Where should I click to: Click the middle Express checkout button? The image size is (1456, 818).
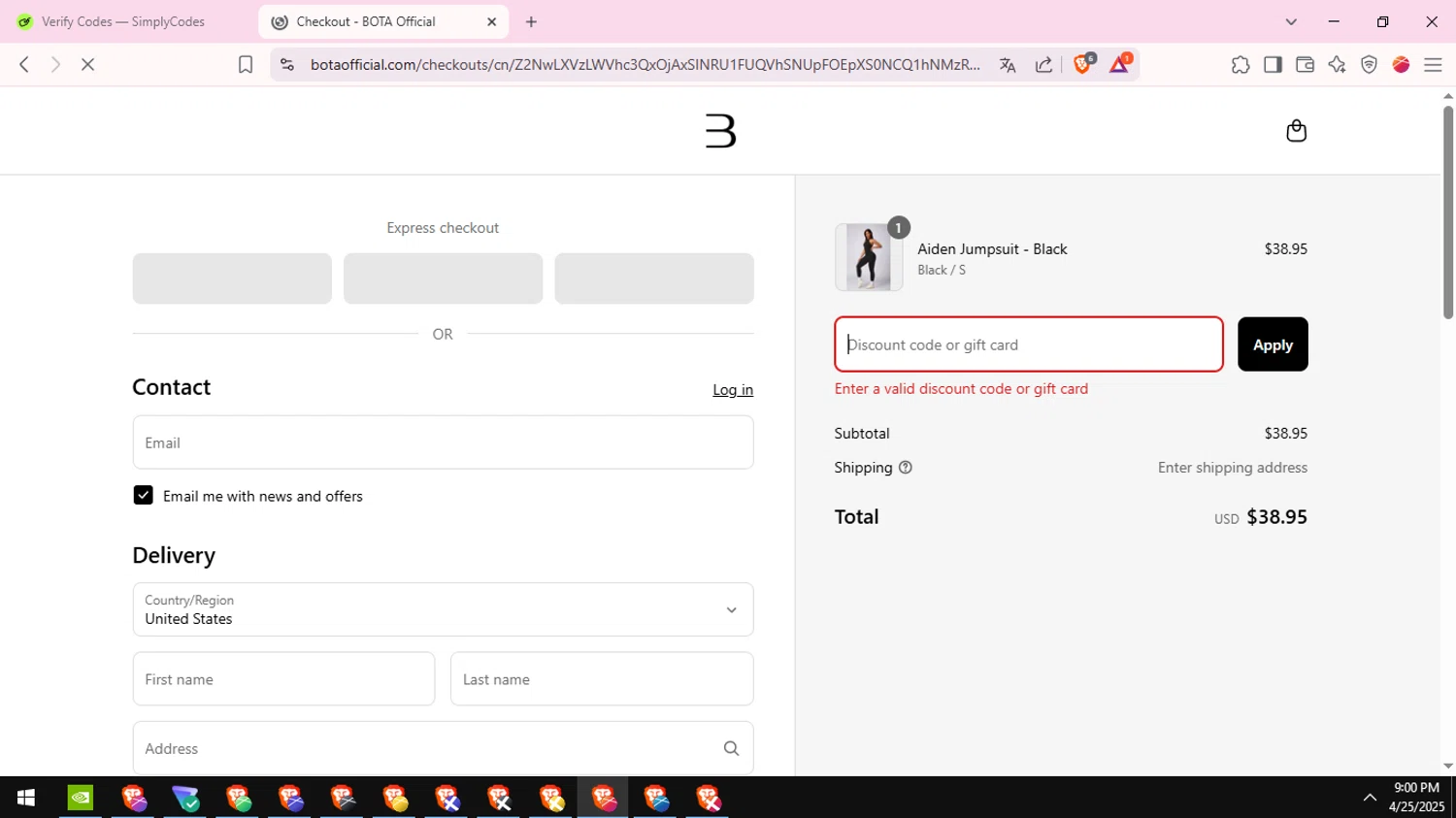click(443, 278)
